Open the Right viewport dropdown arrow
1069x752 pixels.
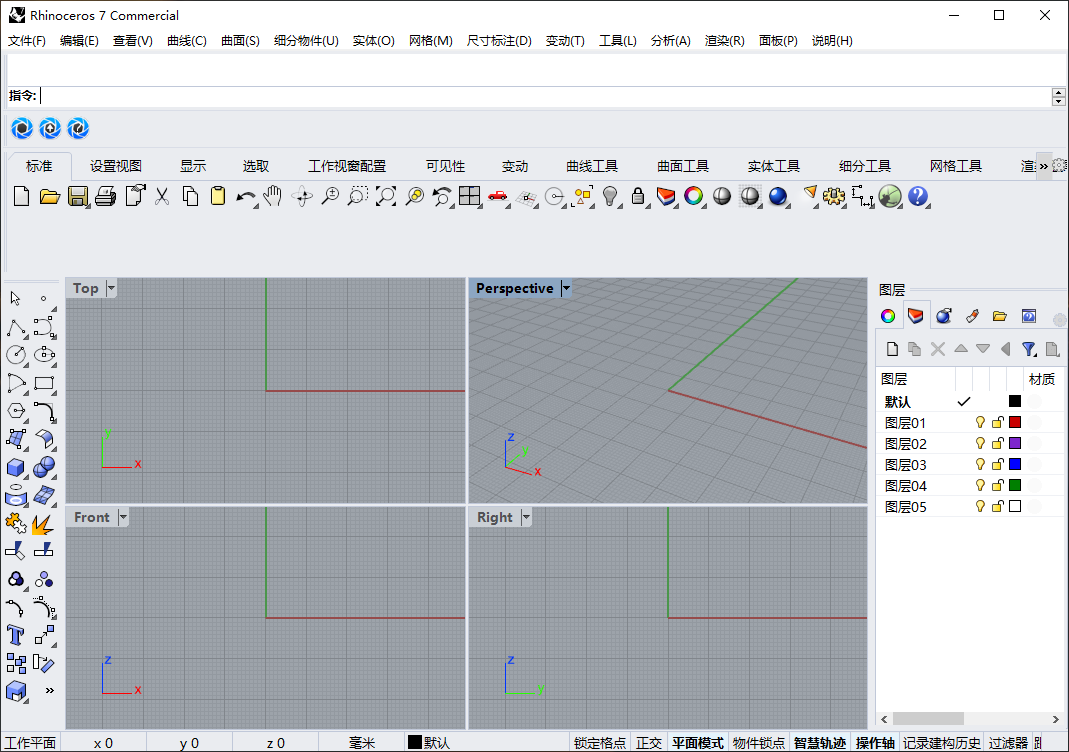526,517
